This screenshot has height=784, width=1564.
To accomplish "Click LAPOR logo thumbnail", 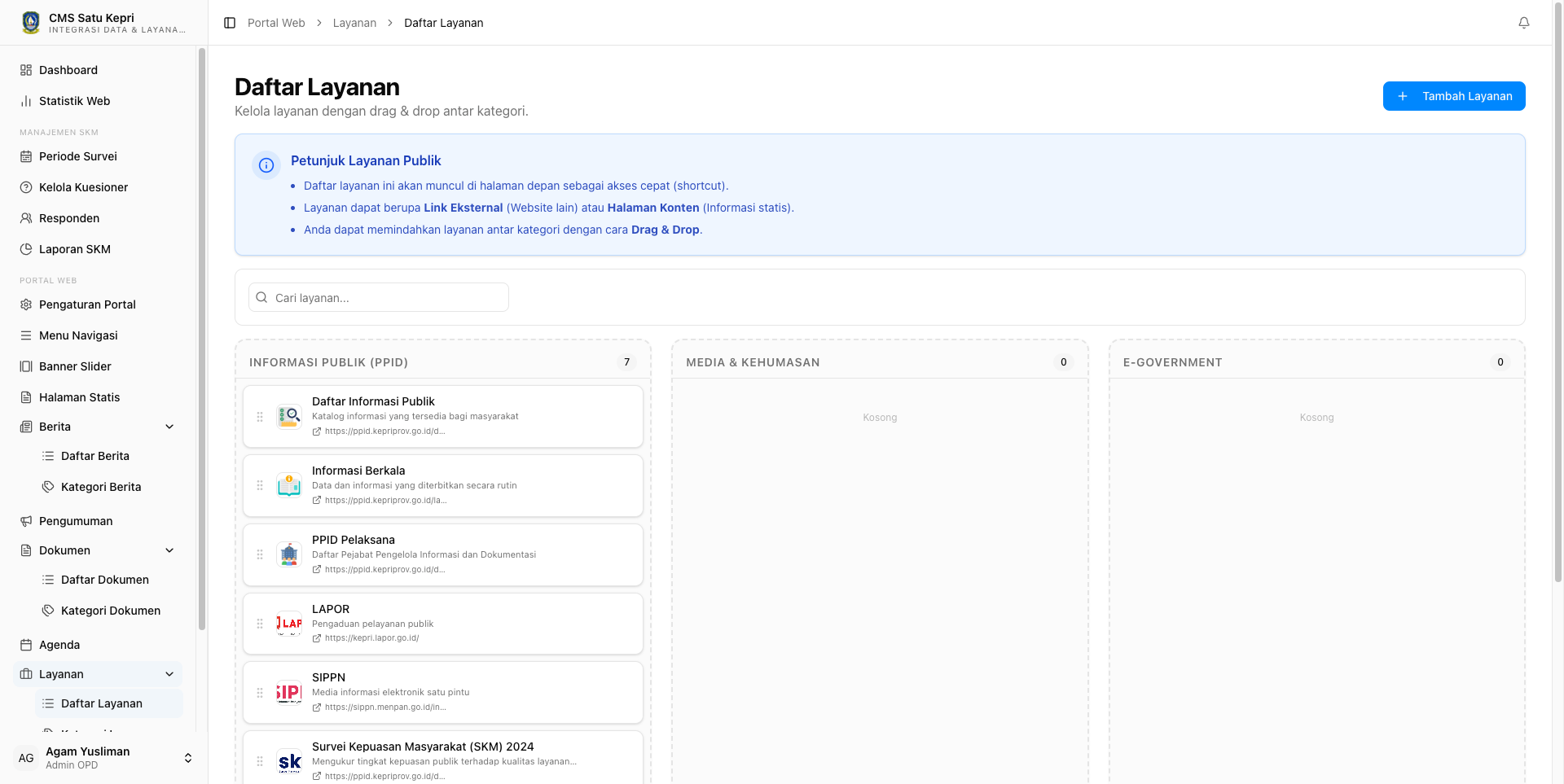I will pyautogui.click(x=289, y=624).
